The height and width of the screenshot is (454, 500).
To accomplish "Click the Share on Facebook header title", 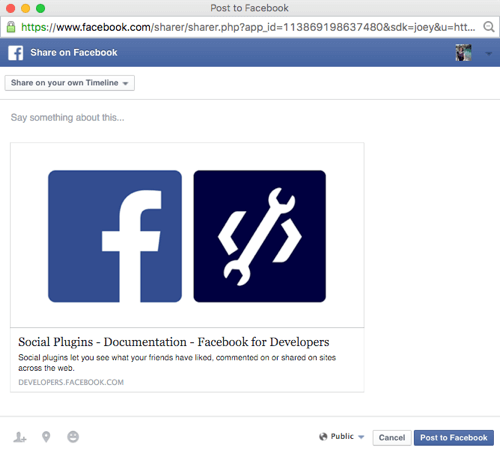I will pyautogui.click(x=74, y=53).
